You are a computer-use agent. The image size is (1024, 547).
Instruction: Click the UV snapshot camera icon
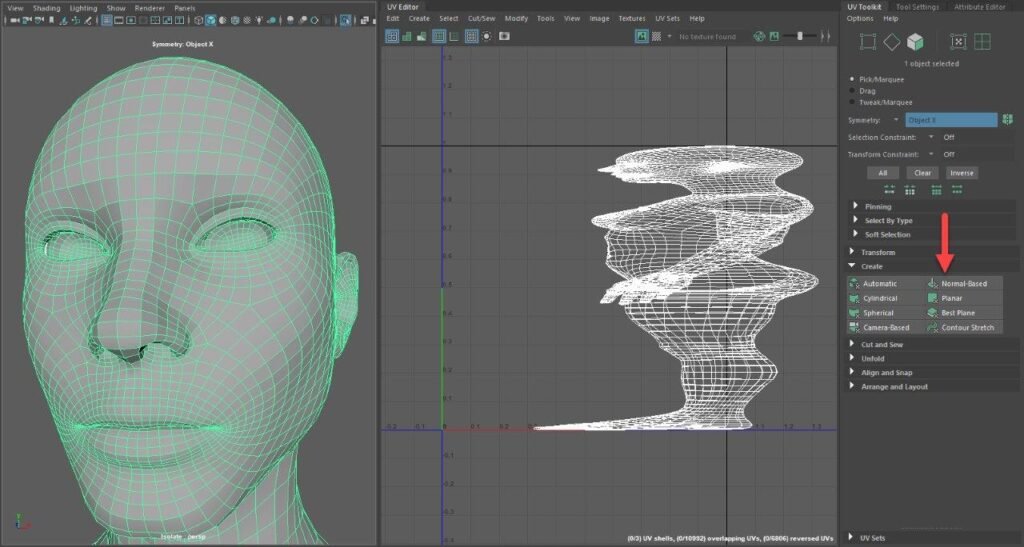[x=504, y=37]
